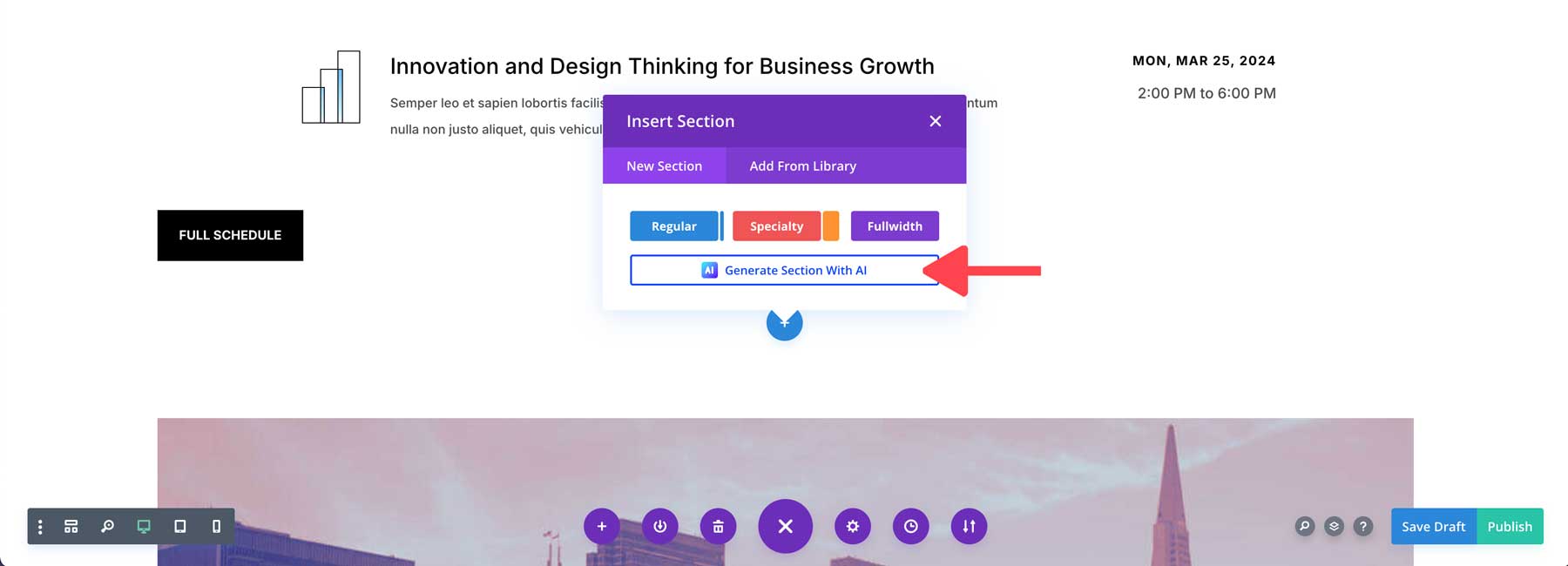Click Generate Section With AI button

click(x=784, y=270)
